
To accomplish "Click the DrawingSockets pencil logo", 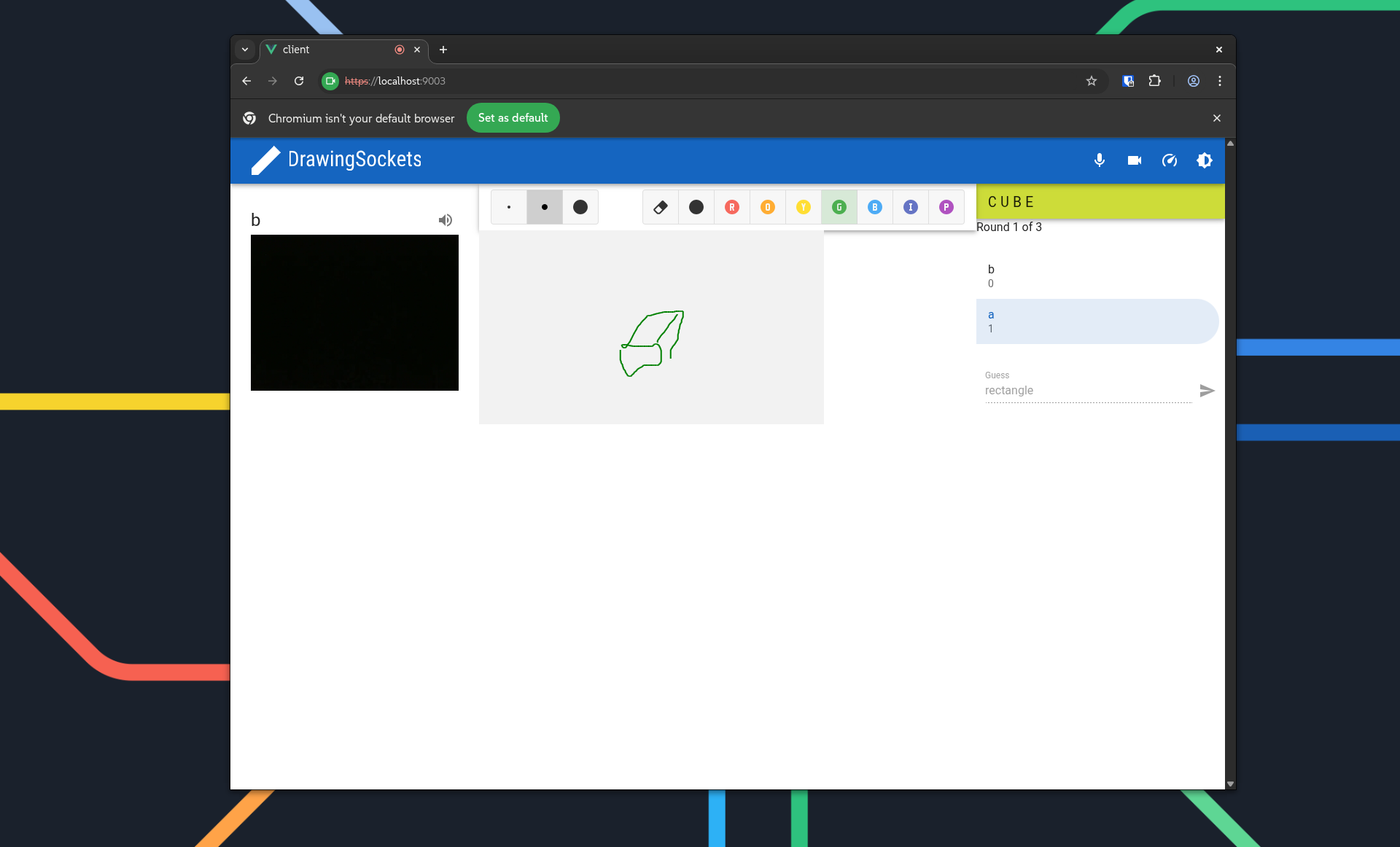I will pyautogui.click(x=265, y=160).
